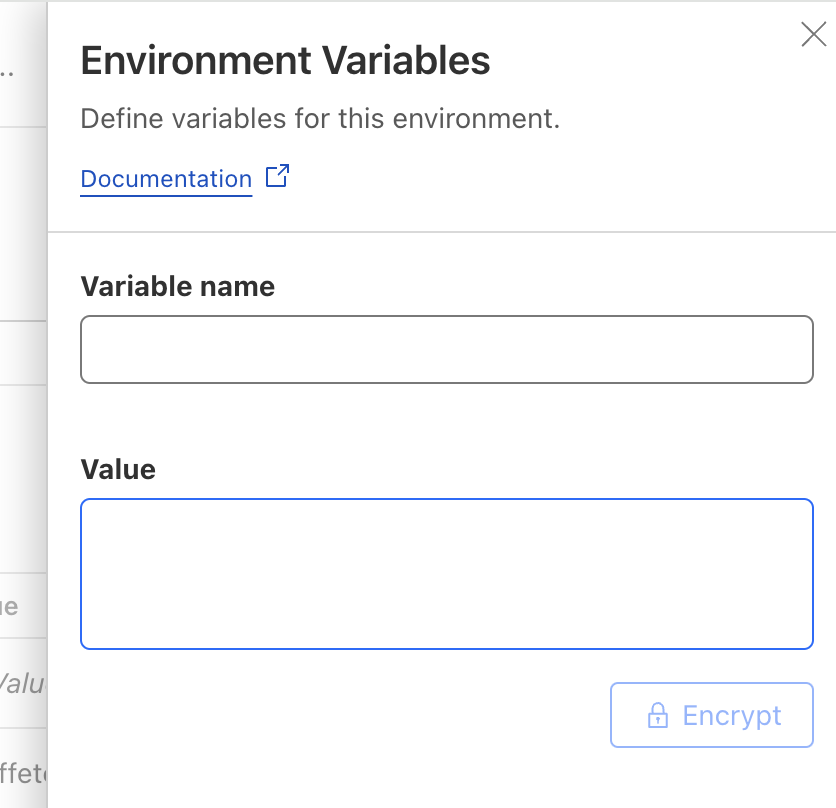
Task: Click empty space right of Documentation link
Action: point(550,179)
